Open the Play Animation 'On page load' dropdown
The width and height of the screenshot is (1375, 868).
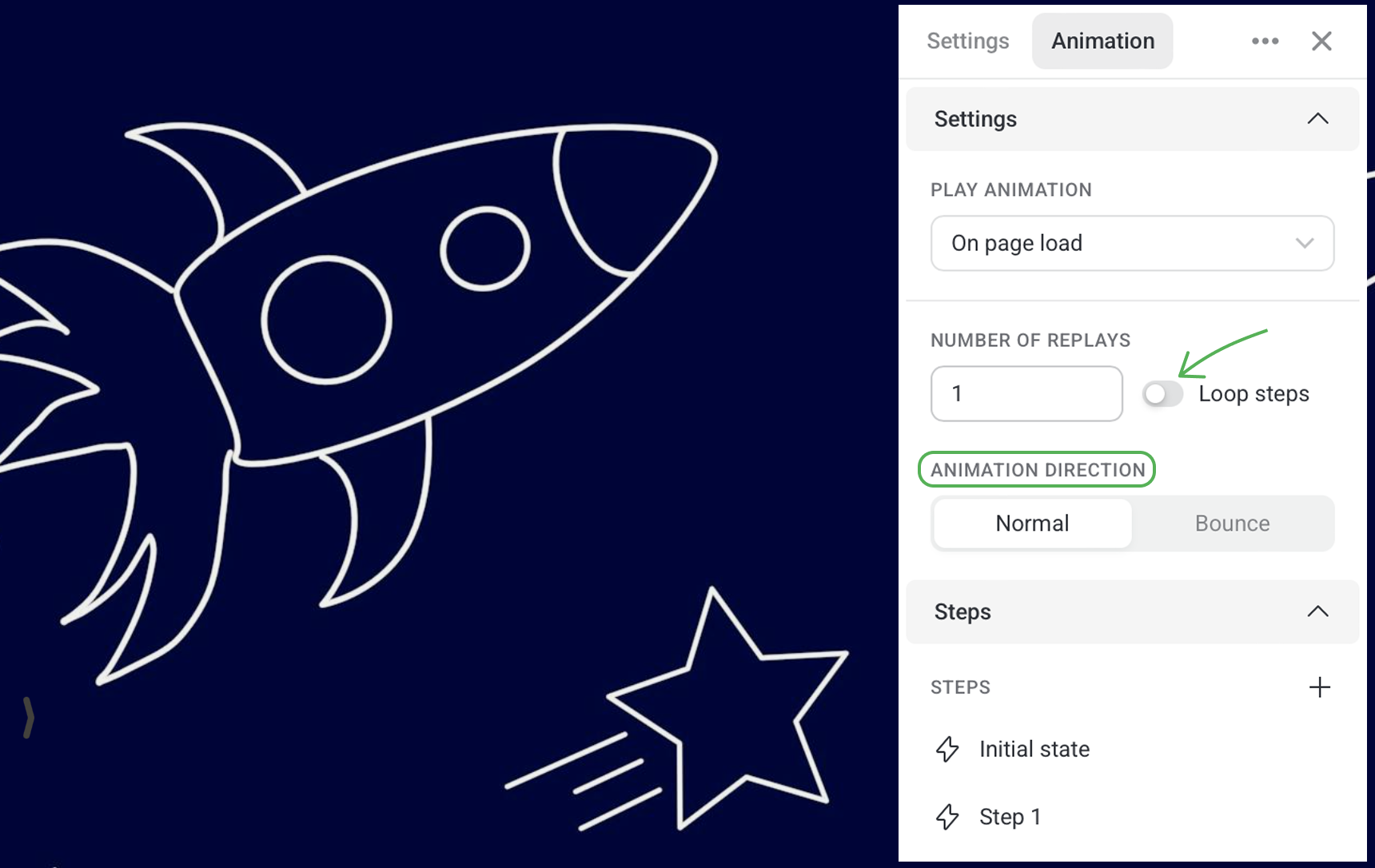pyautogui.click(x=1132, y=243)
